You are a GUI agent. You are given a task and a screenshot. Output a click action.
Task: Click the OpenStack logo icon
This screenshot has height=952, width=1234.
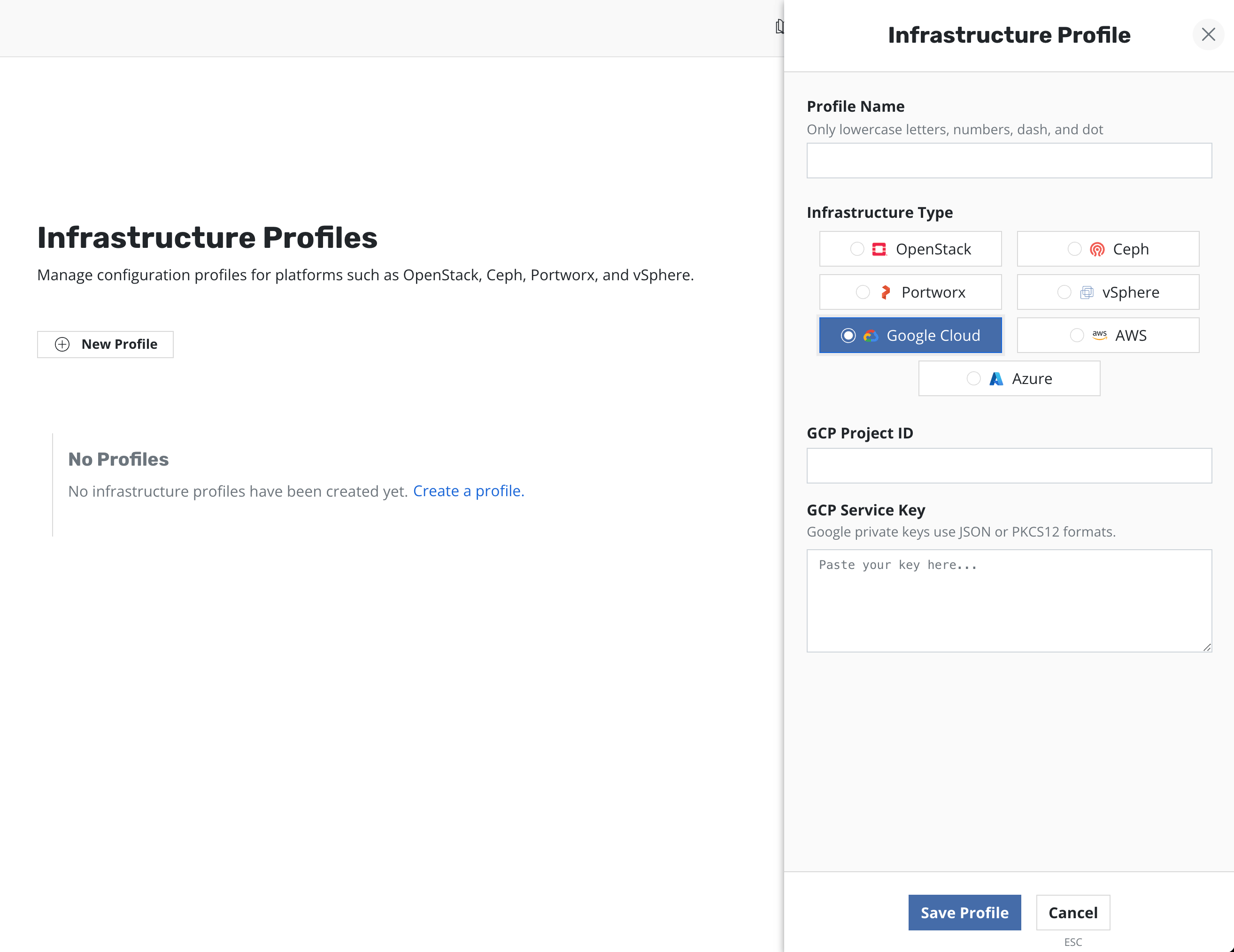click(x=879, y=249)
